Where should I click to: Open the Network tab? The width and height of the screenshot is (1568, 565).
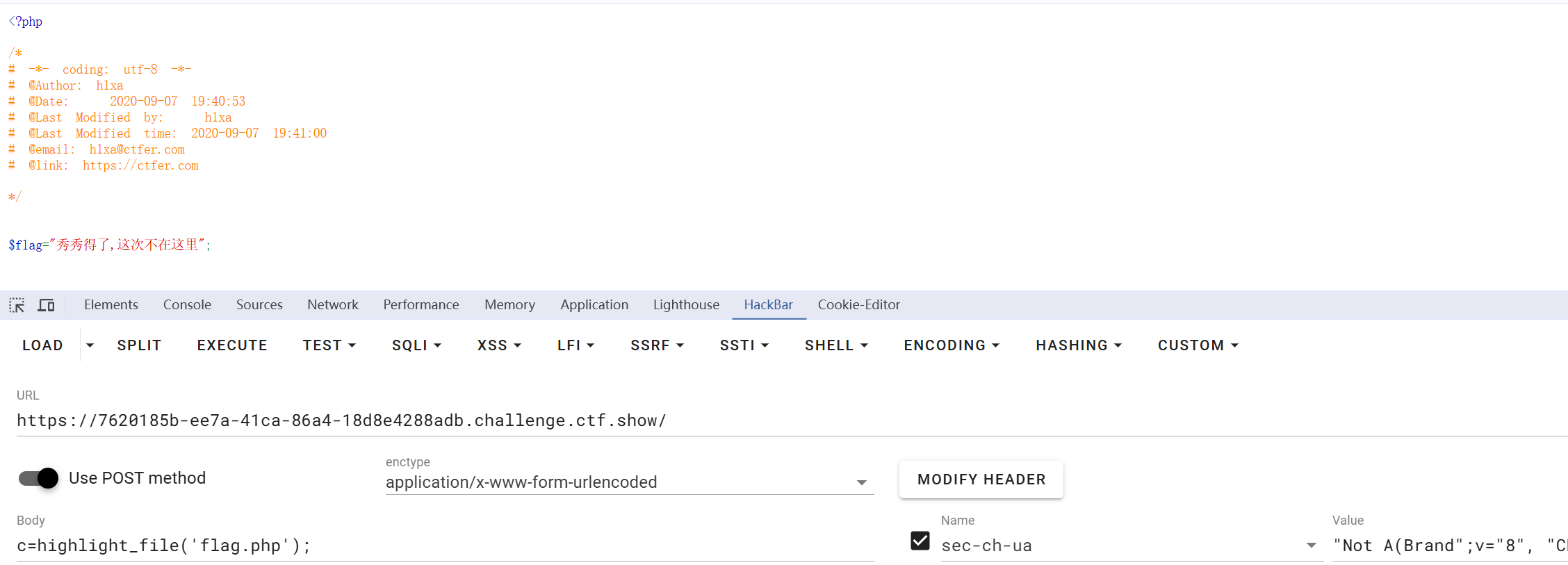pyautogui.click(x=333, y=305)
